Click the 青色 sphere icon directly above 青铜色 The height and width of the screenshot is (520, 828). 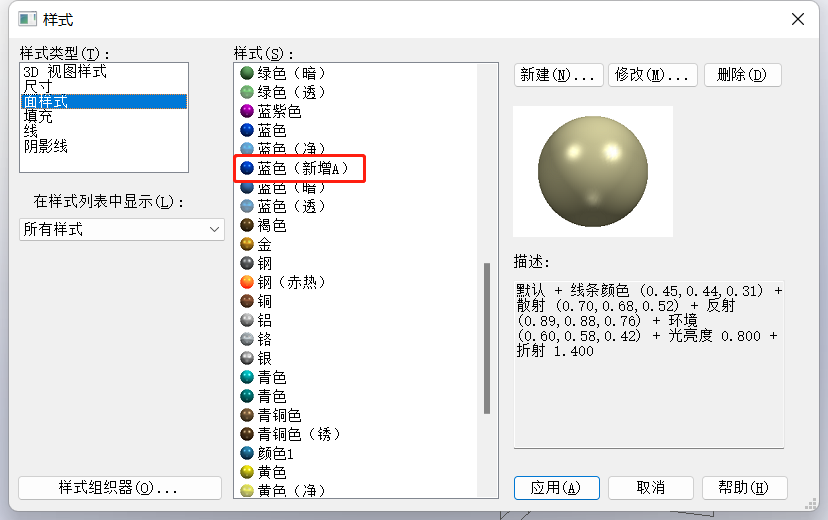pos(247,396)
